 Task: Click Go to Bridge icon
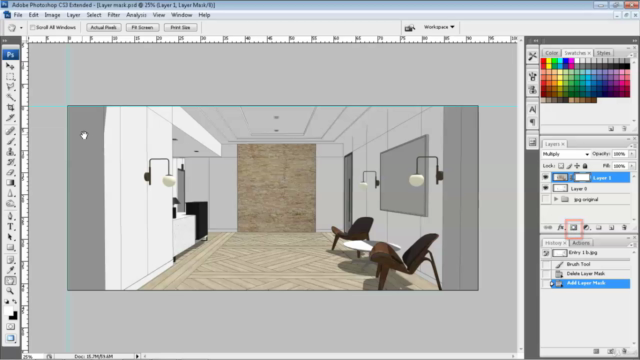409,27
